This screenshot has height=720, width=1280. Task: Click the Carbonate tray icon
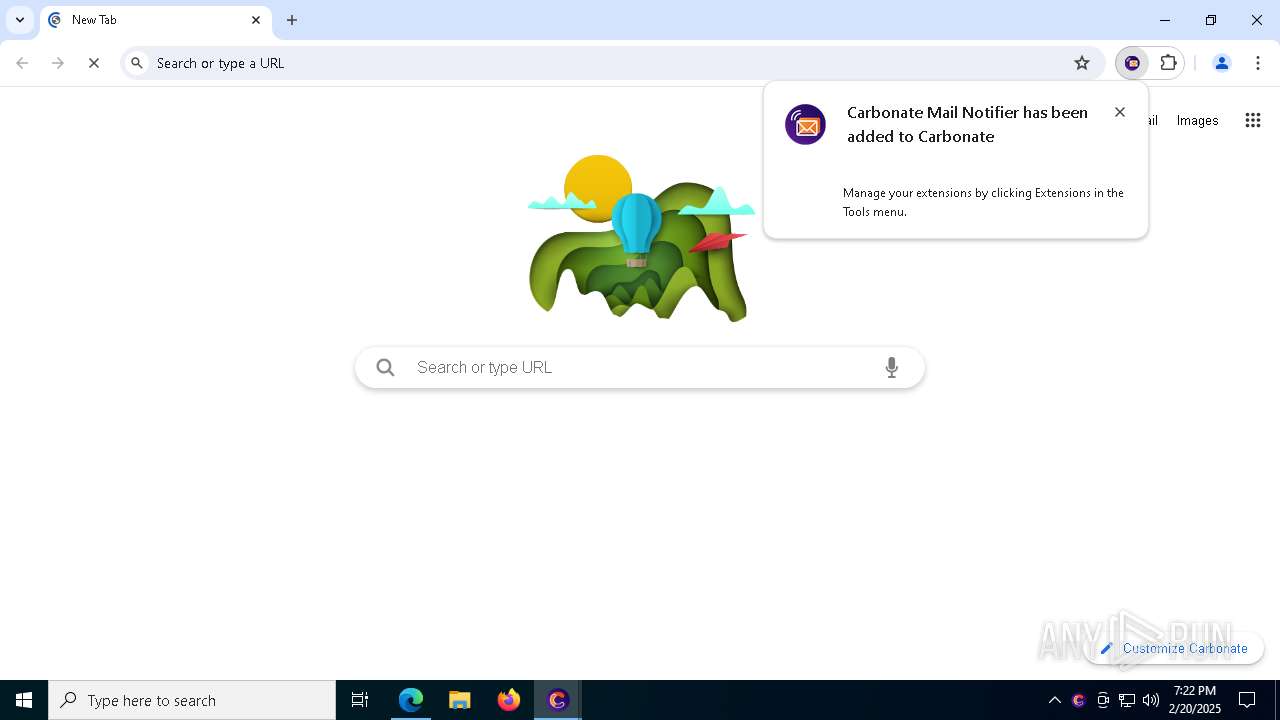coord(1078,700)
